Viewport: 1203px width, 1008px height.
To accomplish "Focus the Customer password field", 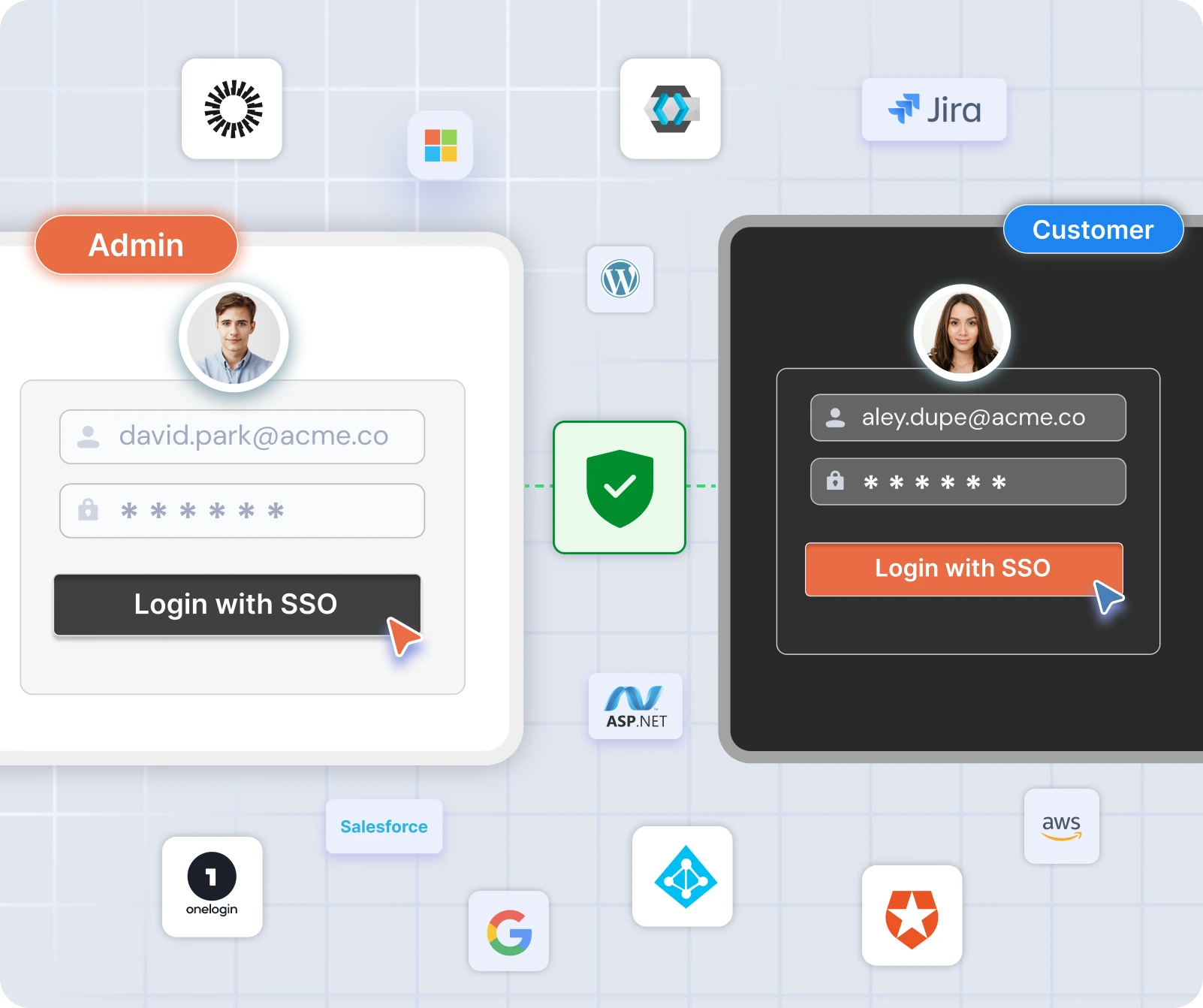I will coord(969,481).
